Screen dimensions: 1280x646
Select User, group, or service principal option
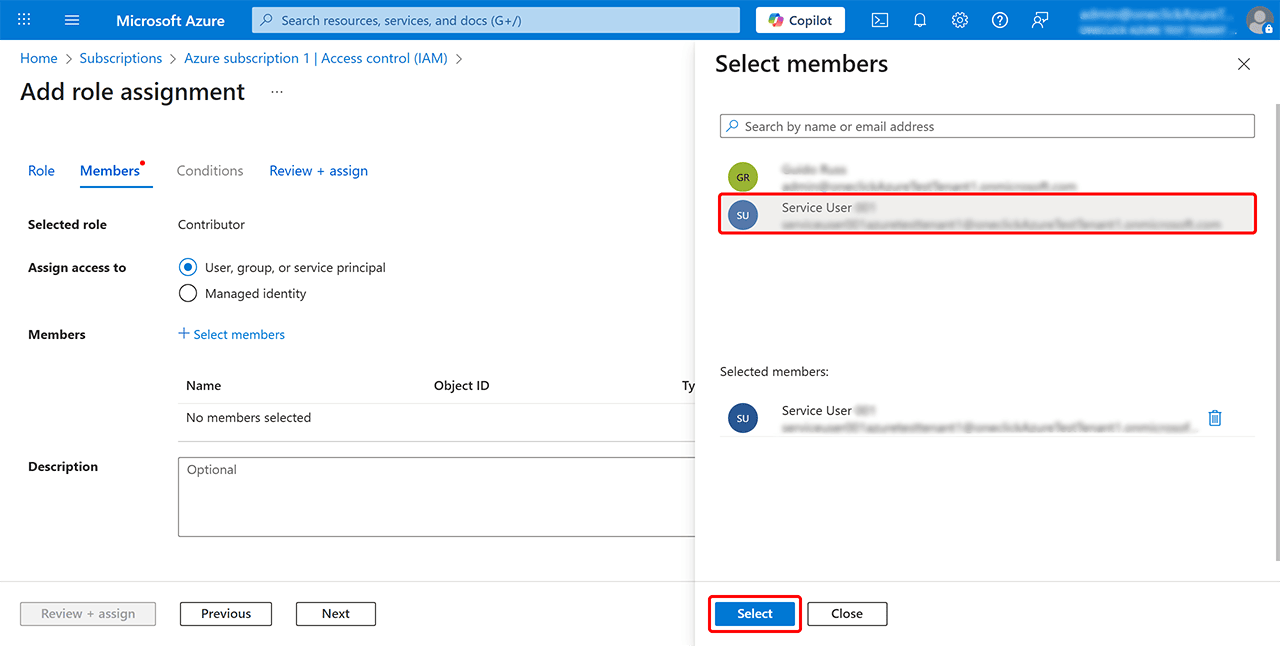(x=187, y=268)
